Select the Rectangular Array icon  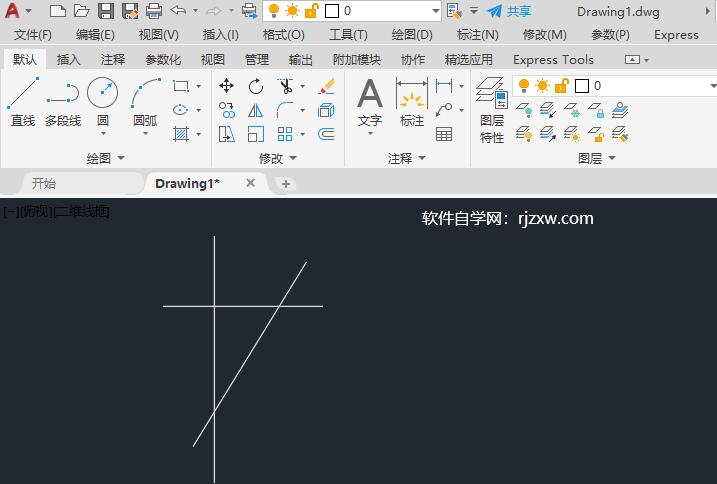tap(285, 134)
